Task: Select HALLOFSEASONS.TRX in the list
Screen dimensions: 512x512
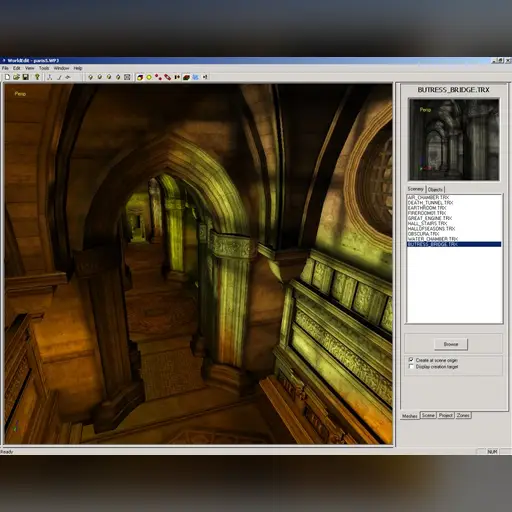Action: click(x=454, y=229)
